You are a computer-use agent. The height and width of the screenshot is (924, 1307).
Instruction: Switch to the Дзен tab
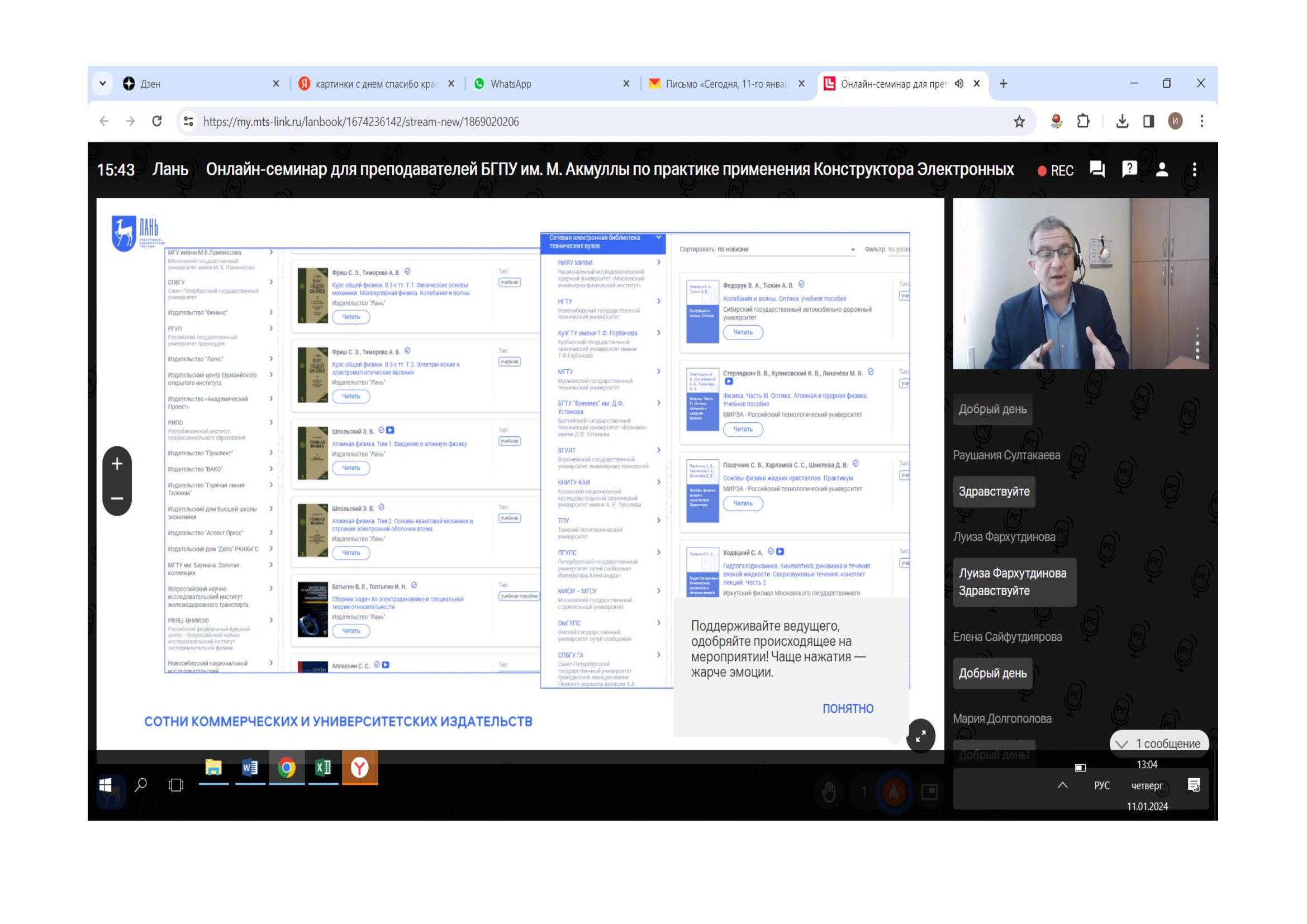pyautogui.click(x=150, y=84)
